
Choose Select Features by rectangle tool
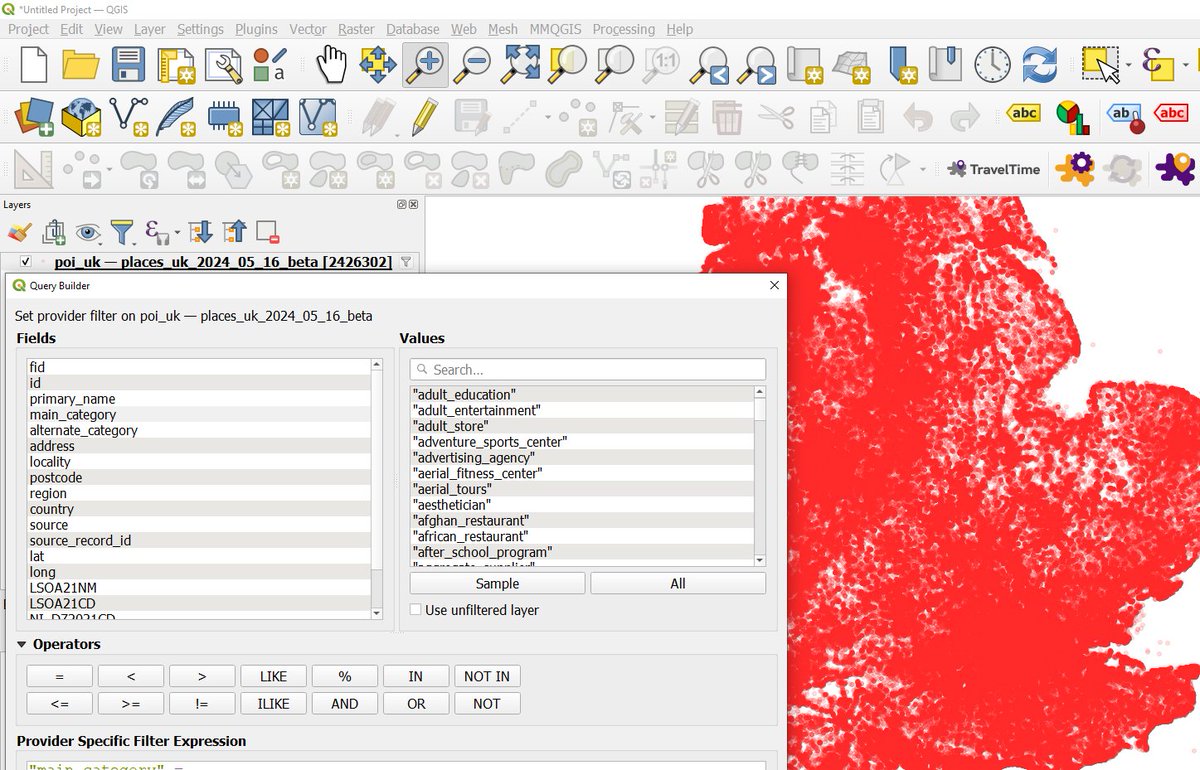pos(1101,65)
